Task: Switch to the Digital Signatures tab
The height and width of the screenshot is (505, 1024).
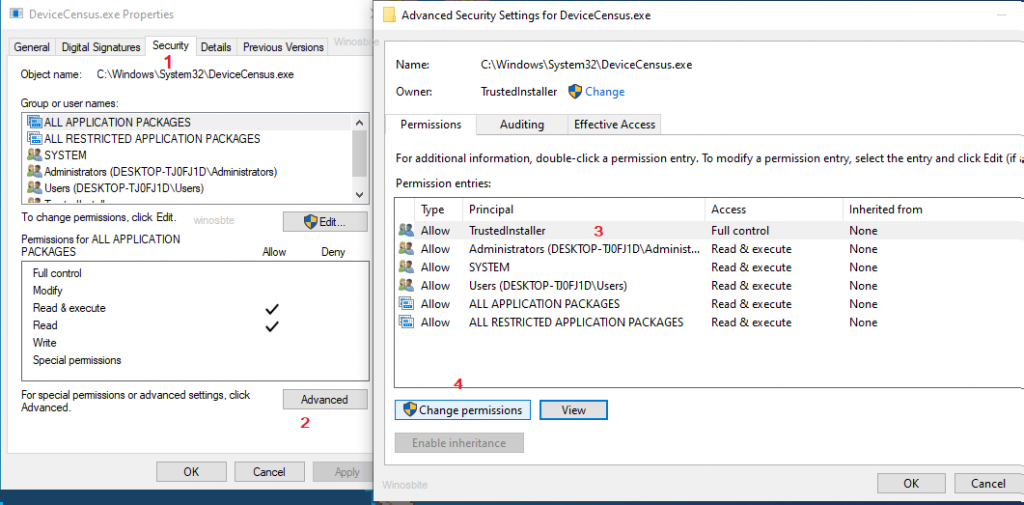Action: (x=100, y=47)
